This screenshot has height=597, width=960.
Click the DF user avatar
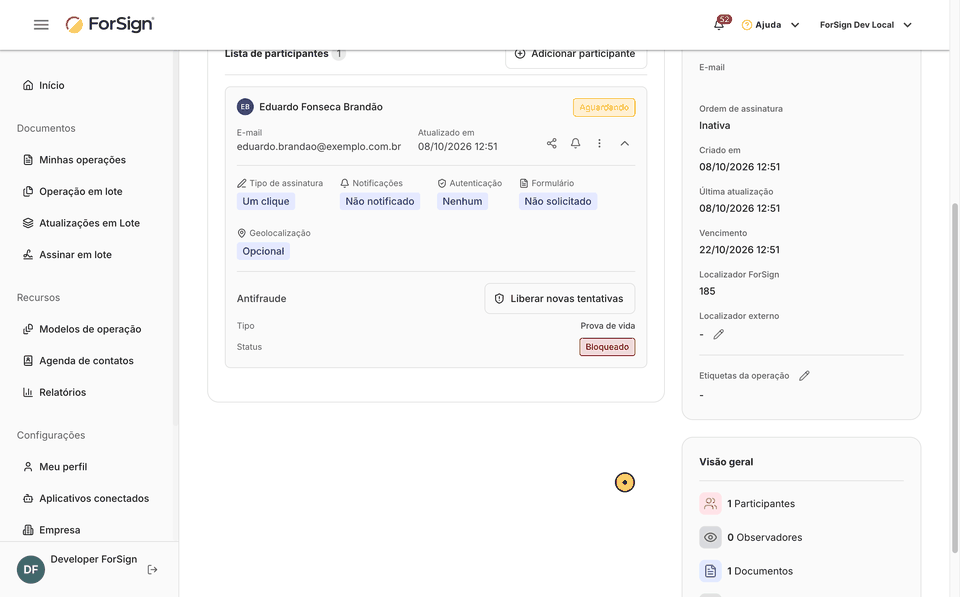pyautogui.click(x=31, y=569)
